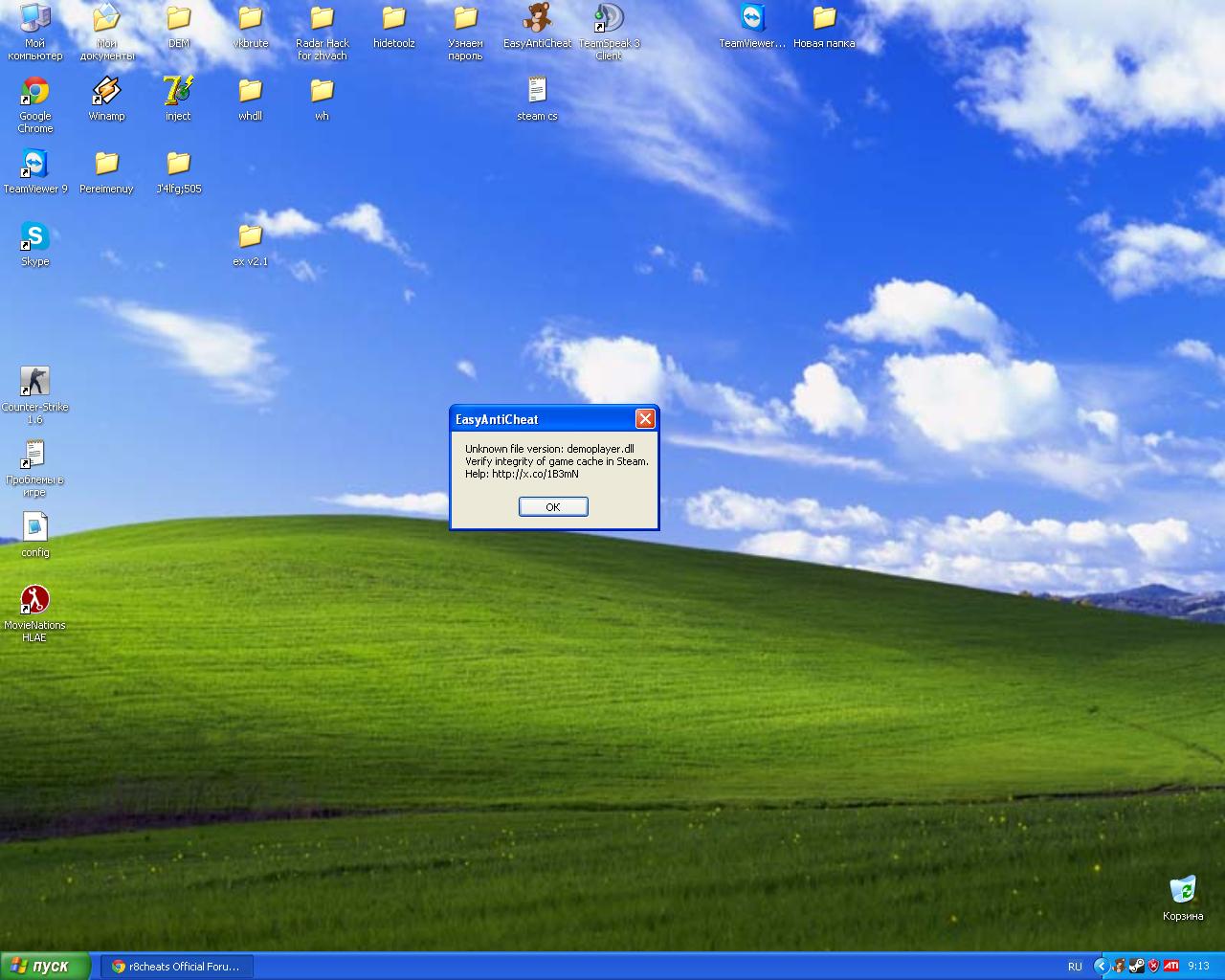Click the red security shield tray icon
Viewport: 1225px width, 980px height.
(1153, 967)
